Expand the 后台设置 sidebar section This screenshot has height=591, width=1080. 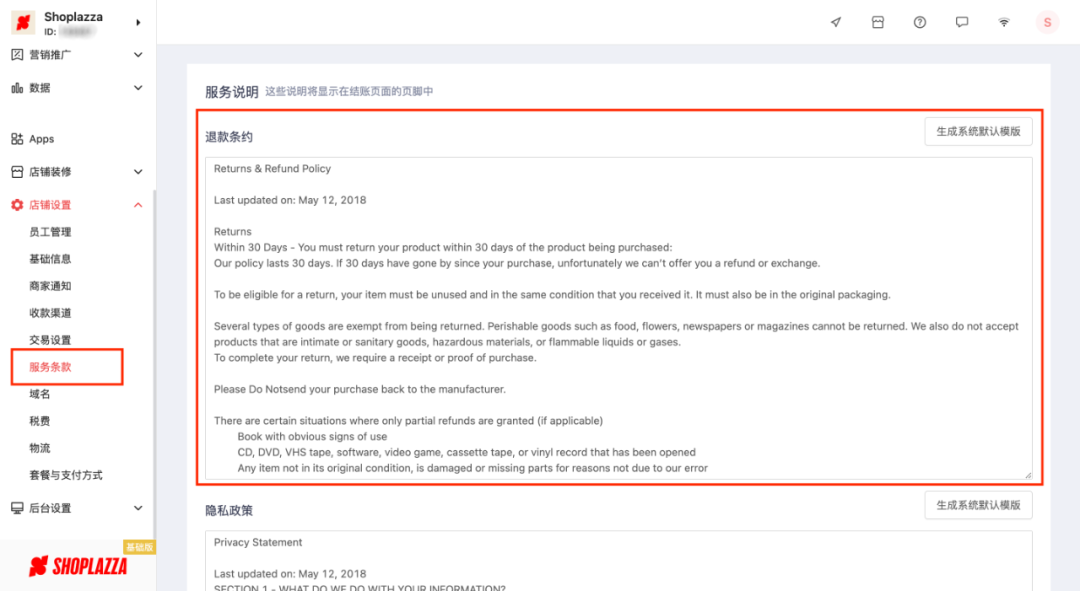tap(138, 508)
